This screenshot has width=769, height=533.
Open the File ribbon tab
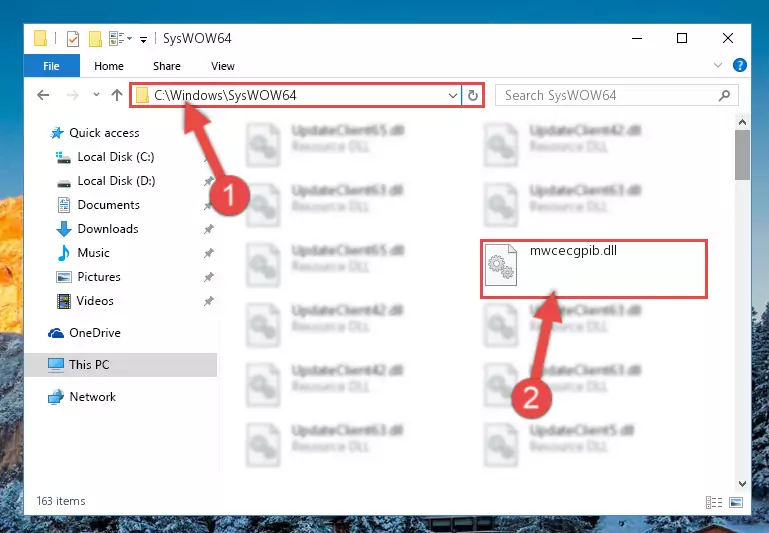point(51,66)
